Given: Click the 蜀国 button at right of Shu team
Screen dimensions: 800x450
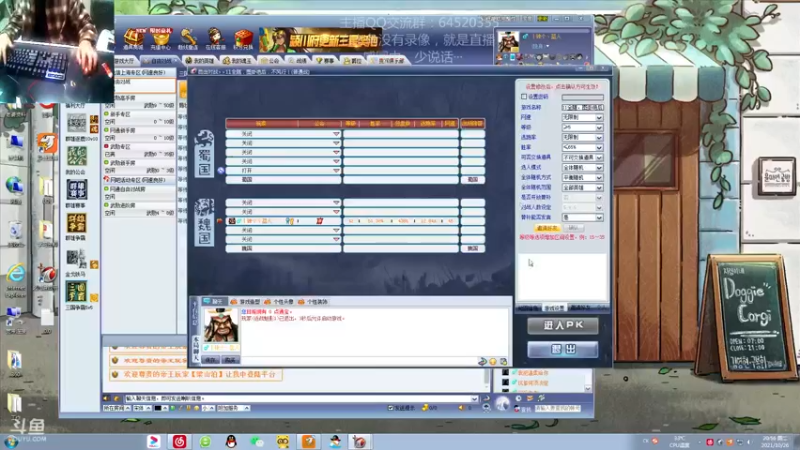Looking at the screenshot, I should pos(472,180).
